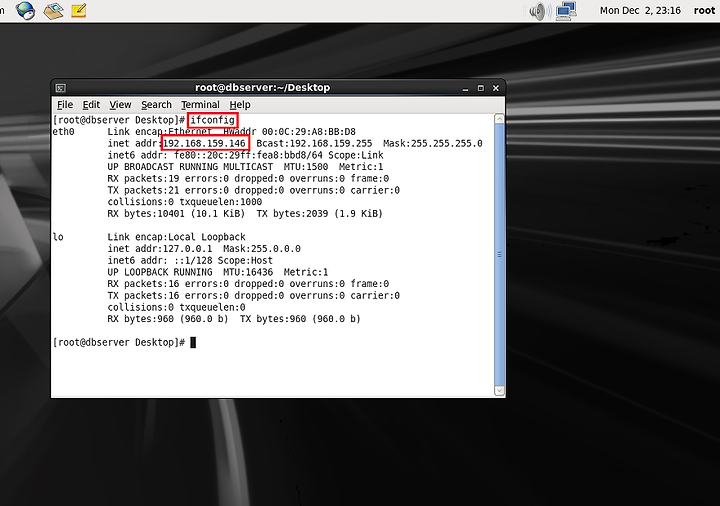
Task: Open the network connection monitors icon
Action: point(566,11)
